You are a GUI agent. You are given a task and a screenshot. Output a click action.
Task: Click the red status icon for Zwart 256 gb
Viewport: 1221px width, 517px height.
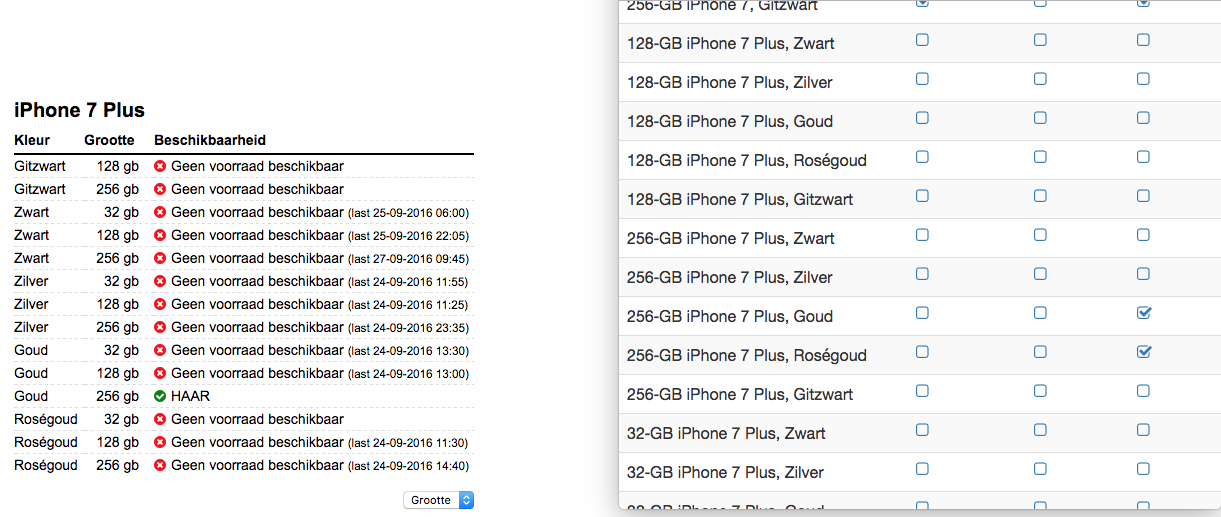tap(160, 258)
